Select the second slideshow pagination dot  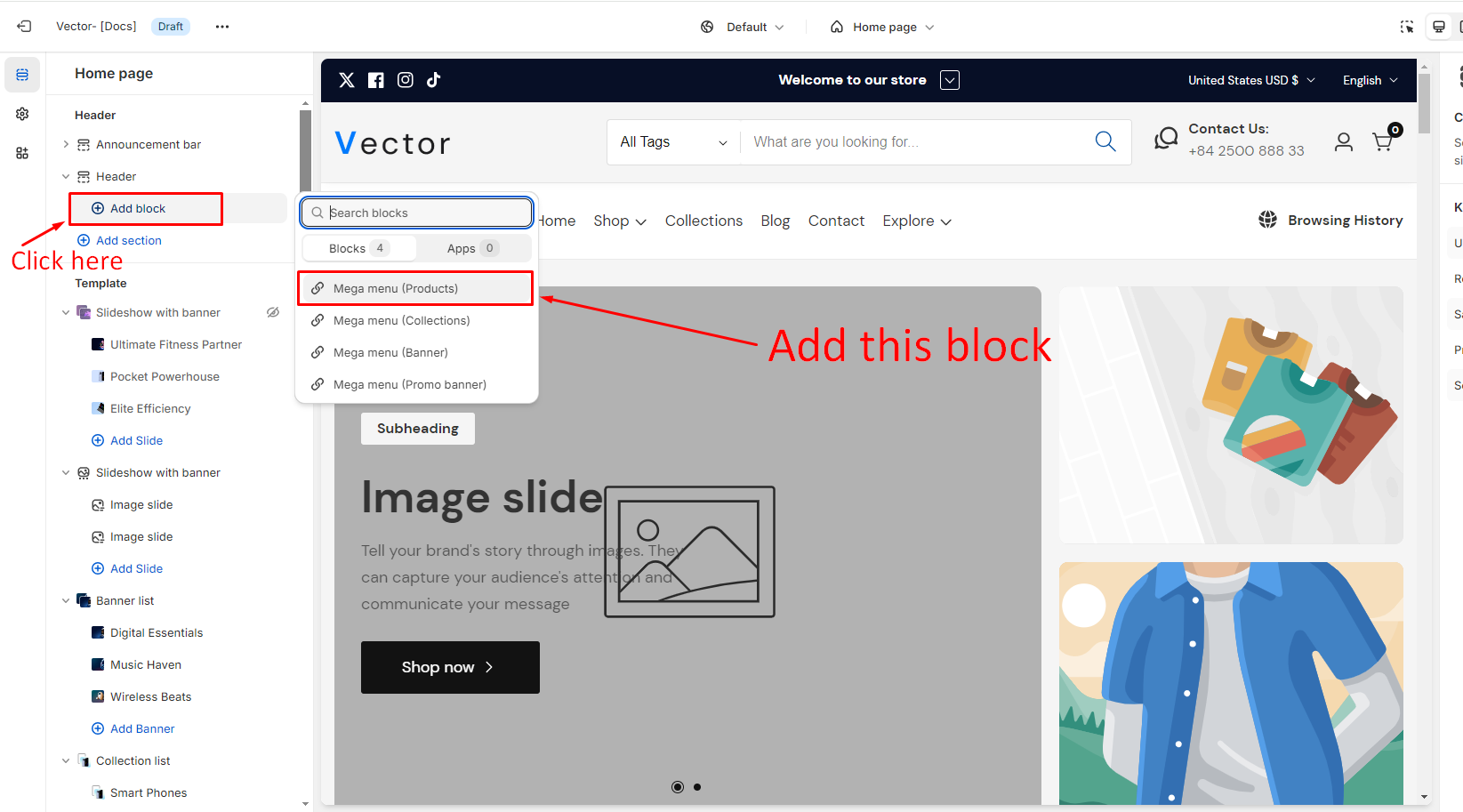697,787
